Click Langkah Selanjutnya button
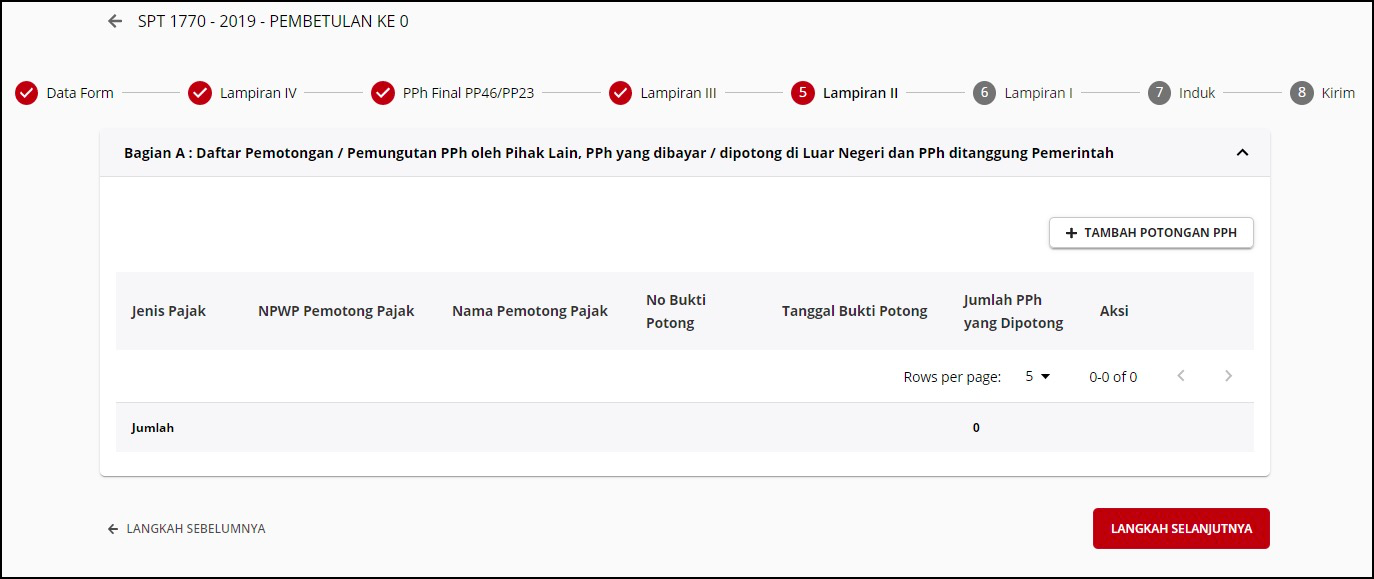 pyautogui.click(x=1181, y=528)
